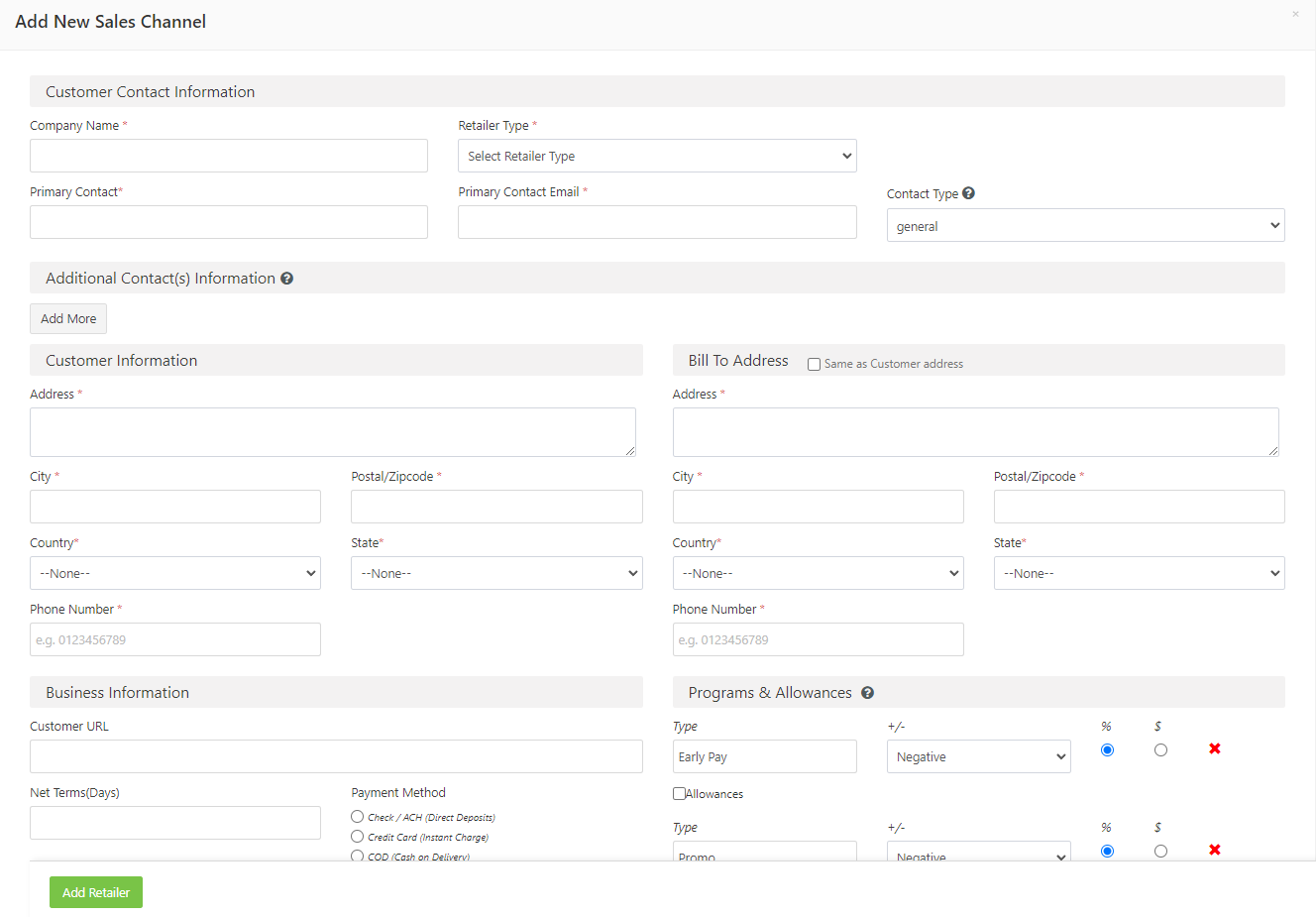Remove the Early Pay program row
Screen dimensions: 1316x917
1214,748
